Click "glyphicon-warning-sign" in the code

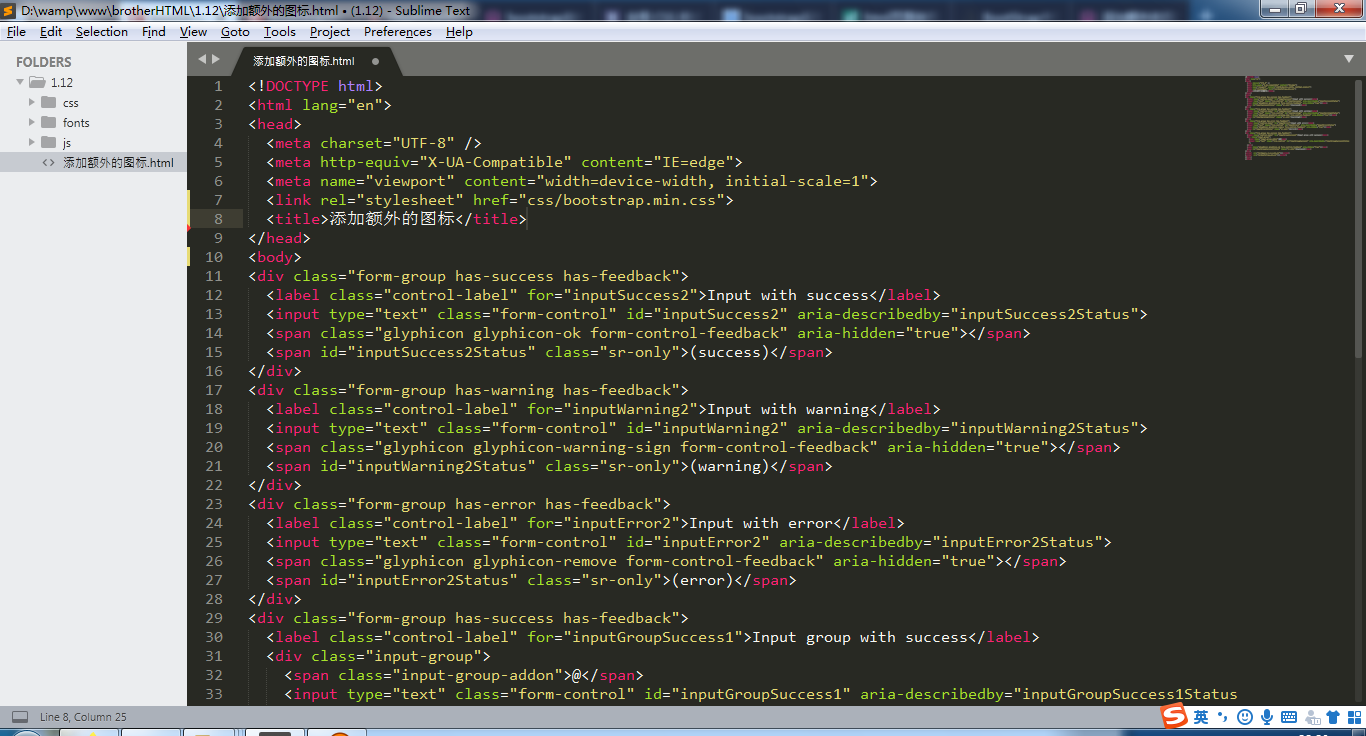click(572, 447)
